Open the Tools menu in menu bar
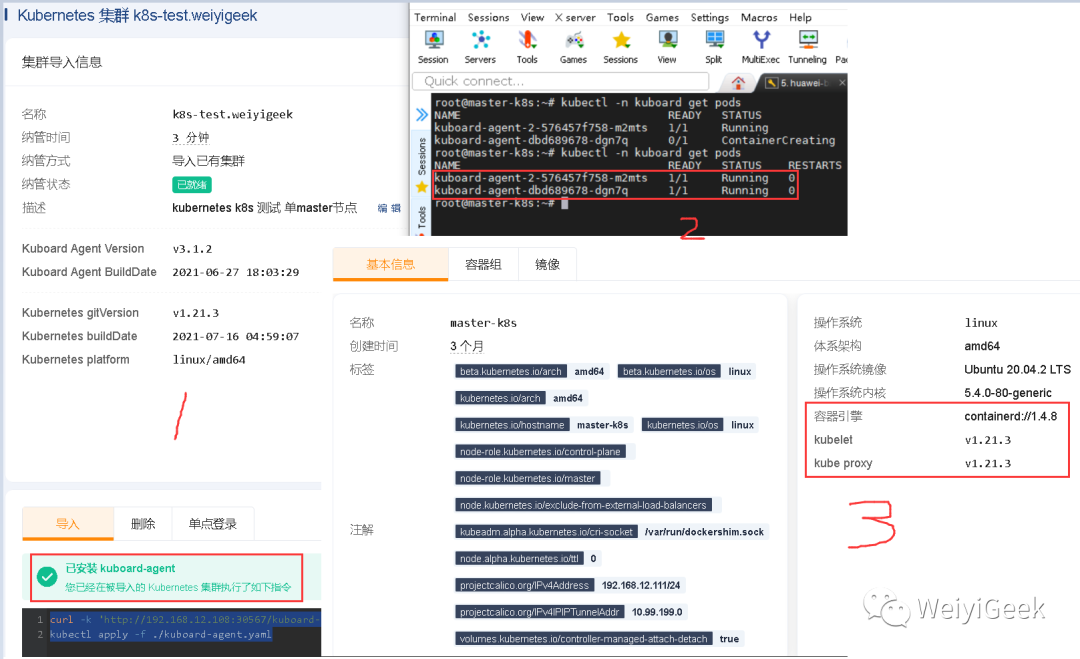Viewport: 1080px width, 659px height. click(x=620, y=17)
